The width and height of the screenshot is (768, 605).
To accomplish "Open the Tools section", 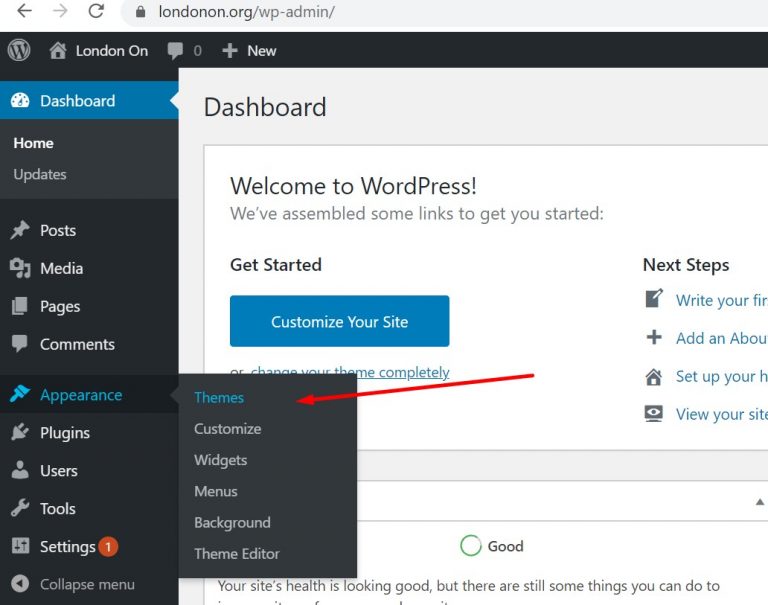I will point(58,508).
